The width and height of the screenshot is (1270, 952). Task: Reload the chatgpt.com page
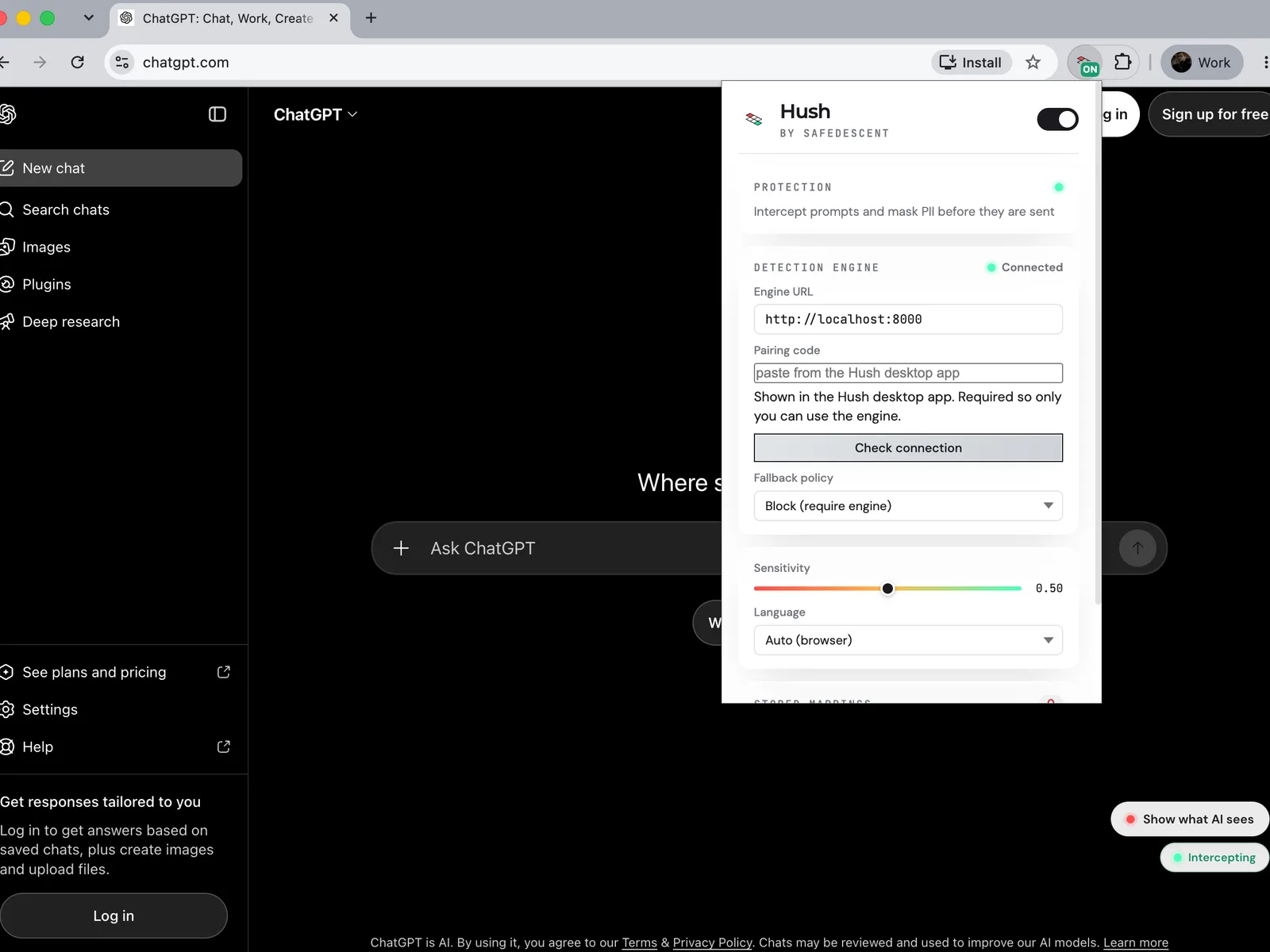pos(77,62)
